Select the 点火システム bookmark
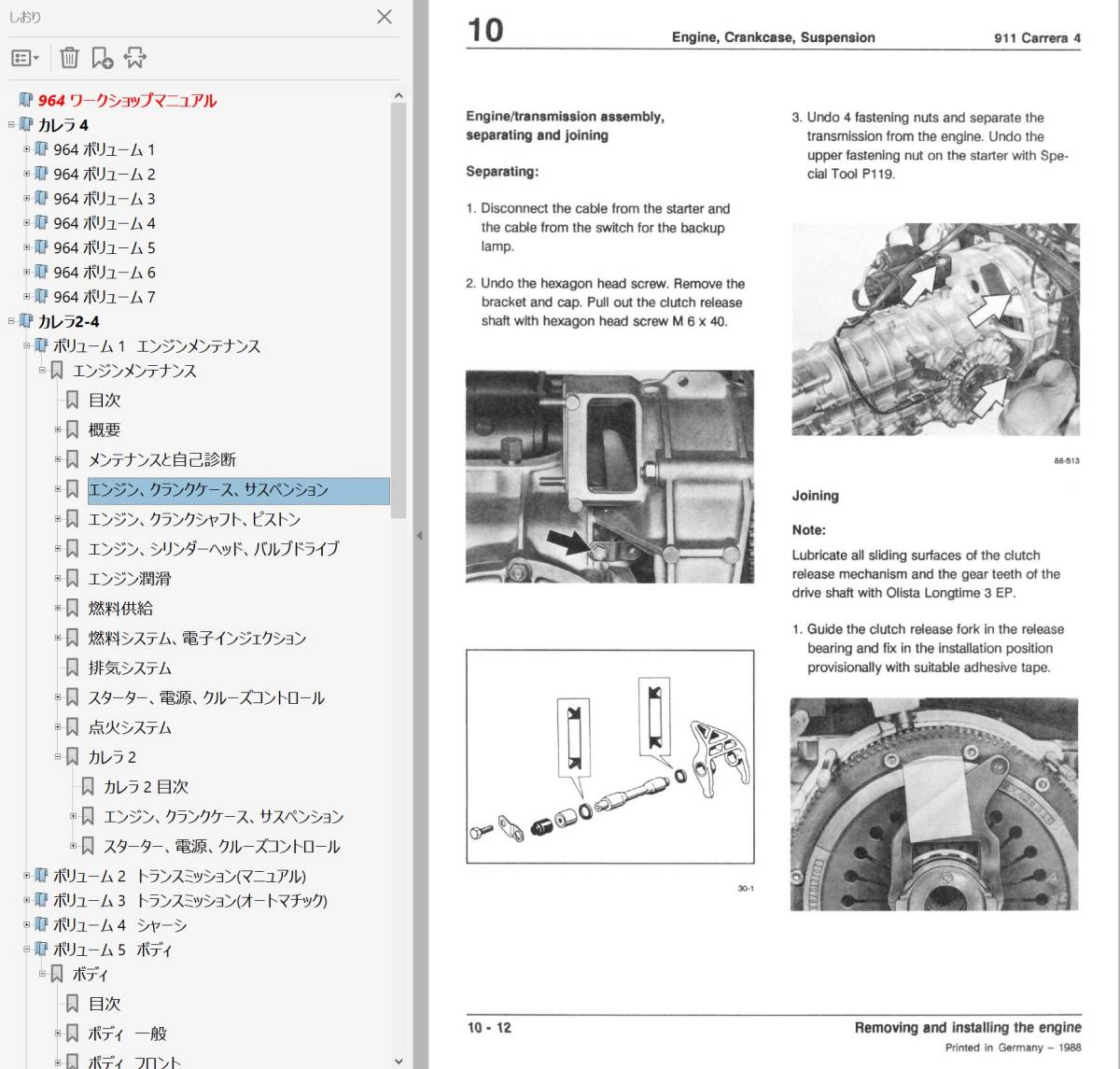The height and width of the screenshot is (1069, 1120). coord(130,728)
